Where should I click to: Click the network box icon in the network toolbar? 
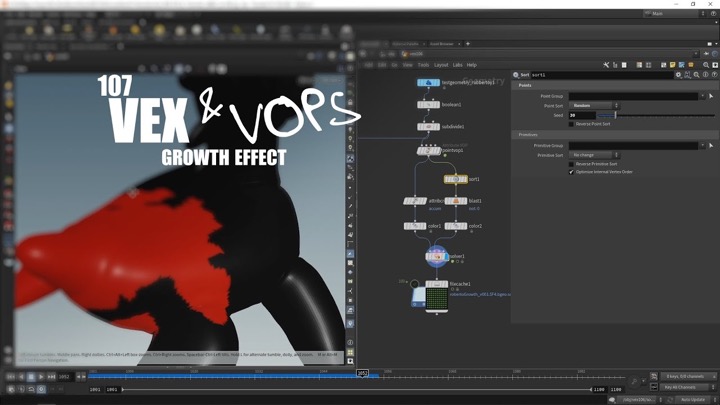[x=664, y=65]
